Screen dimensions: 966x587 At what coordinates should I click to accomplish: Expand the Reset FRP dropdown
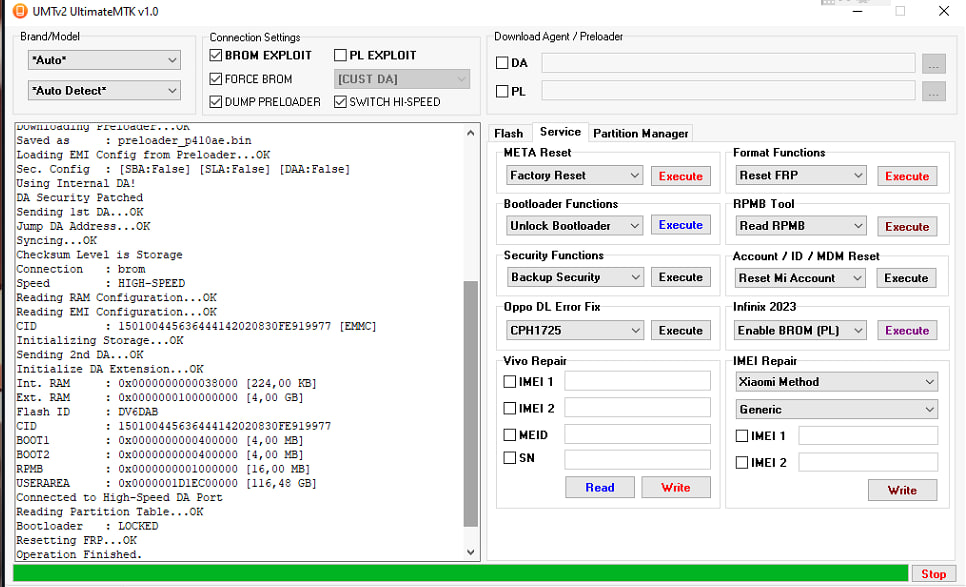pos(800,176)
